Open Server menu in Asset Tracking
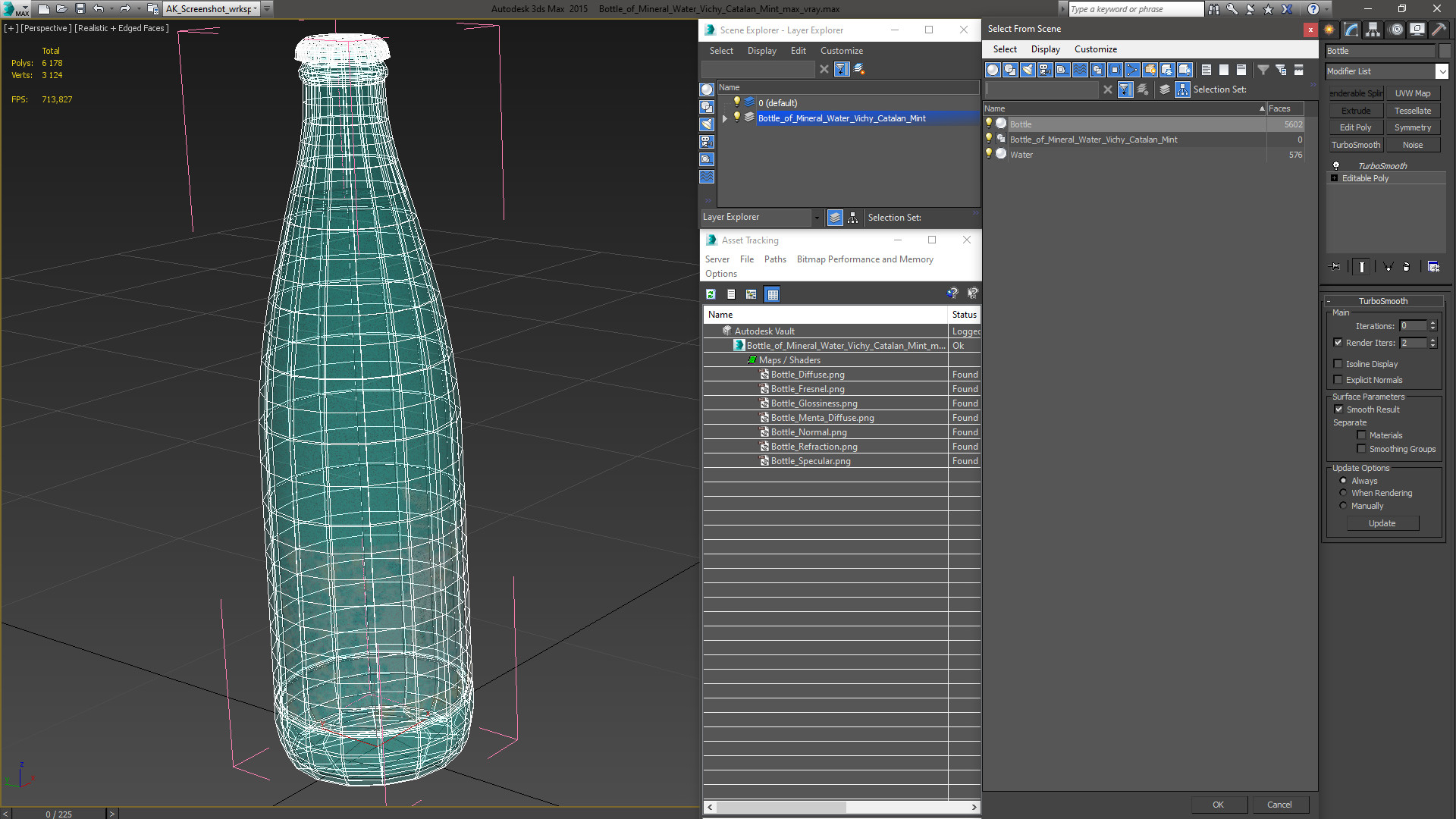The height and width of the screenshot is (819, 1456). click(x=717, y=259)
